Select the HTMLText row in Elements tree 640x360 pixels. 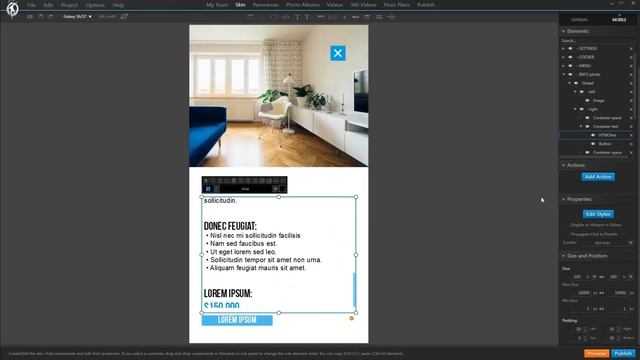(x=596, y=135)
